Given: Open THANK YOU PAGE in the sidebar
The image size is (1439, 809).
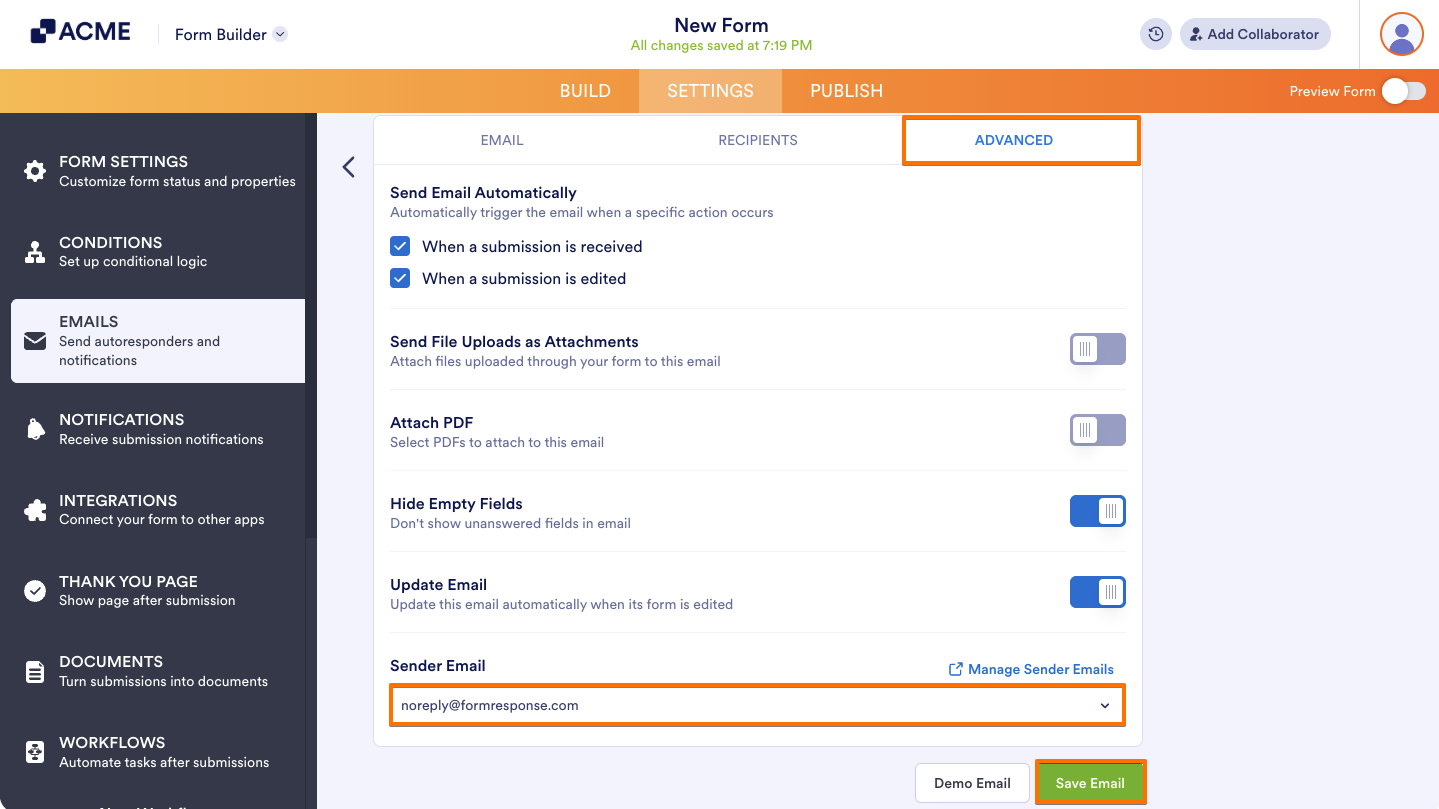Looking at the screenshot, I should [x=158, y=591].
